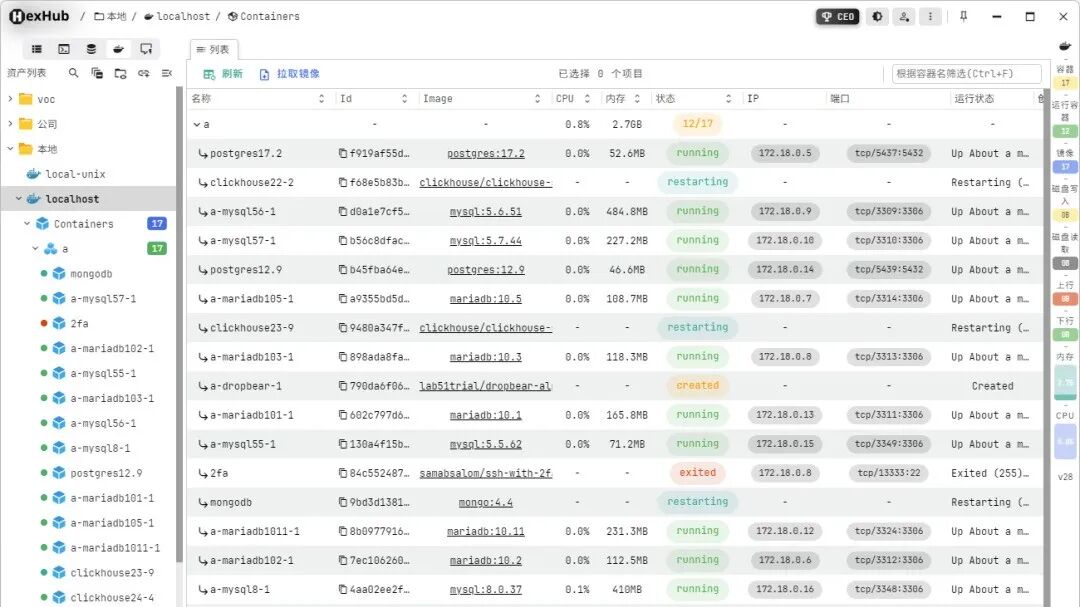Copy the Id of 2fa row
The width and height of the screenshot is (1080, 607).
click(342, 473)
